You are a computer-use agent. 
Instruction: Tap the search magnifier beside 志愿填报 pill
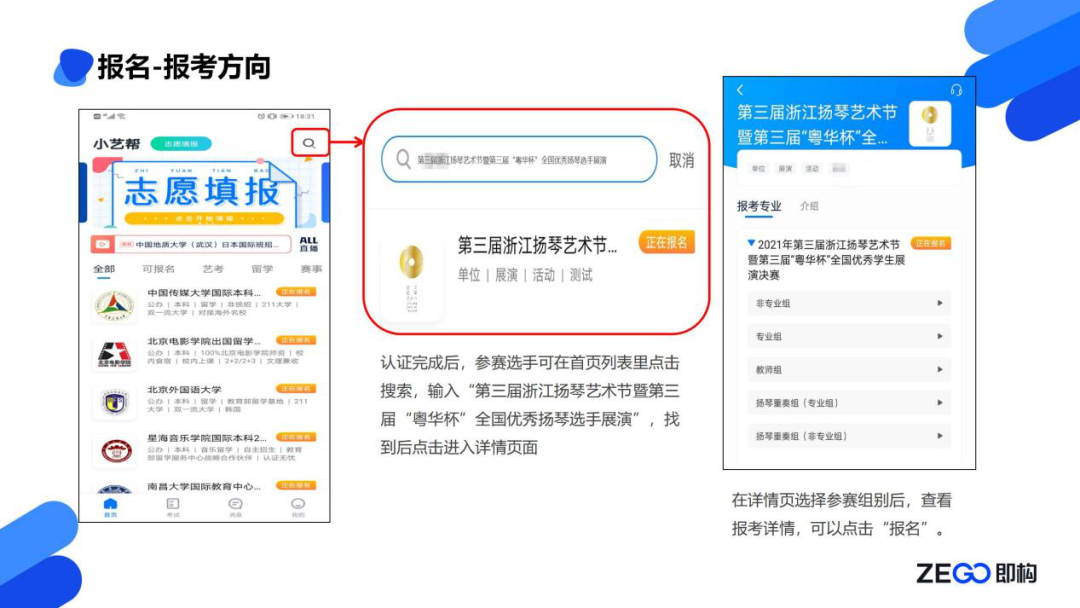click(x=309, y=143)
